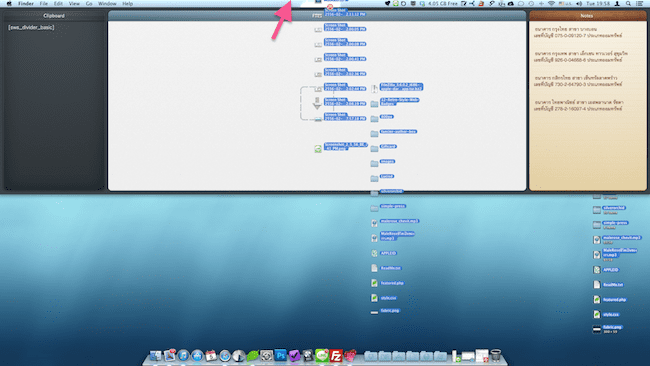Click the volume icon in the menu bar
Screen dimensions: 650x366
click(x=579, y=4)
